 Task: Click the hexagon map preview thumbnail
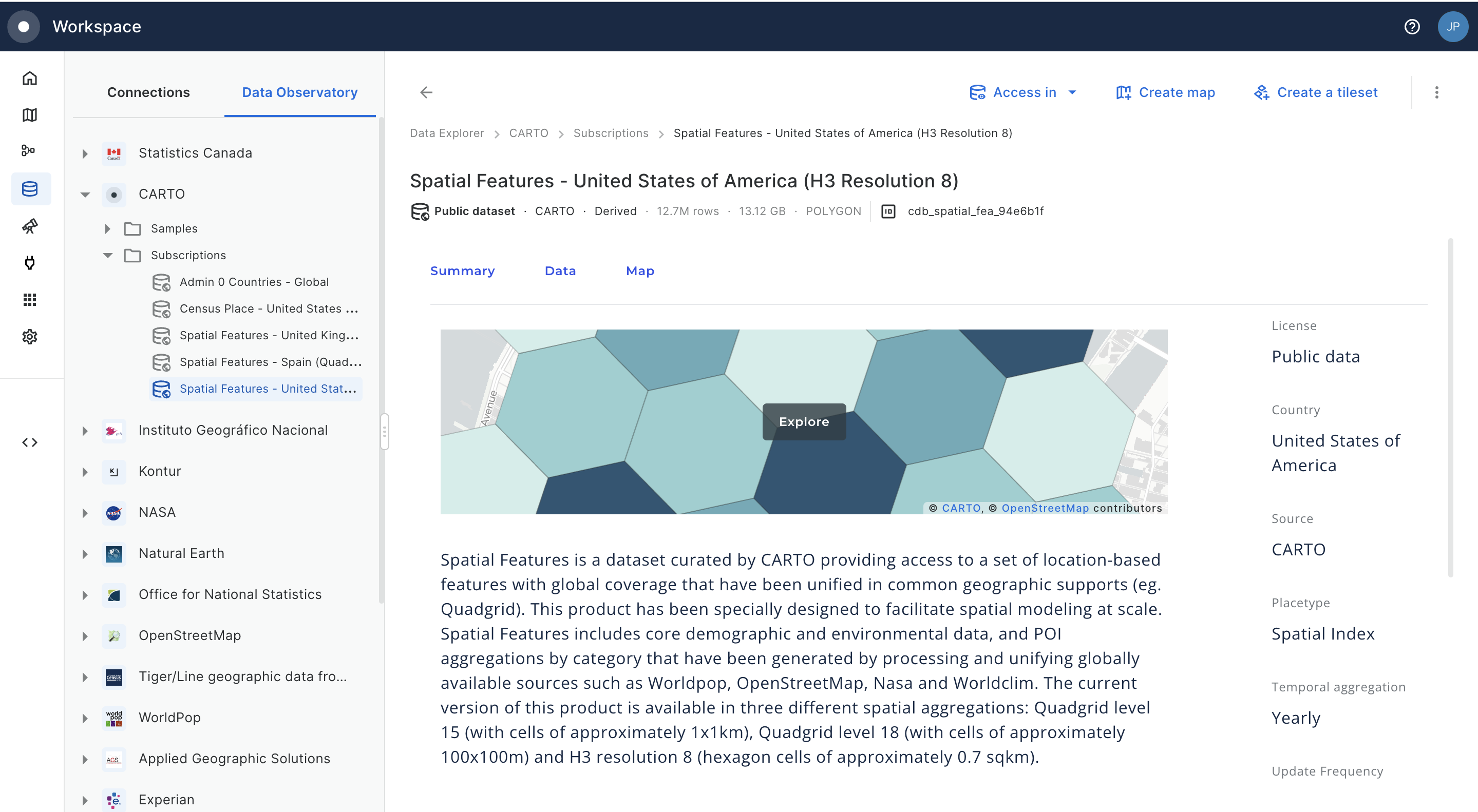pyautogui.click(x=804, y=421)
